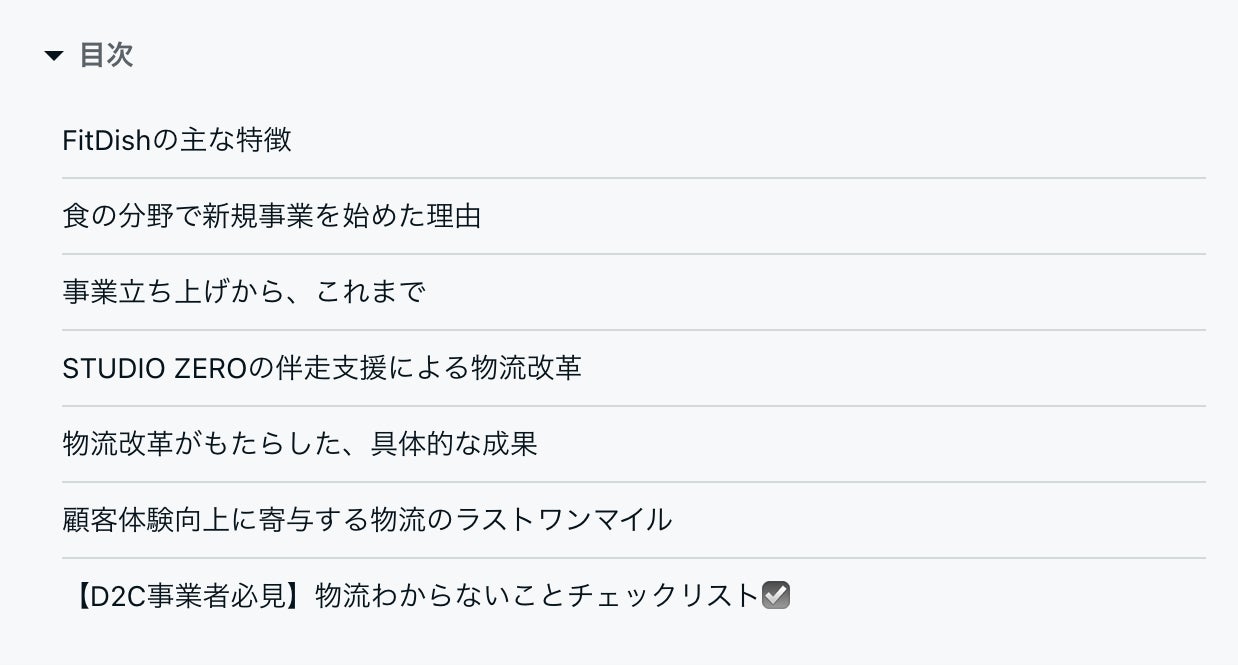Screen dimensions: 1238x666
Task: Click the 目次 heading label
Action: click(107, 55)
